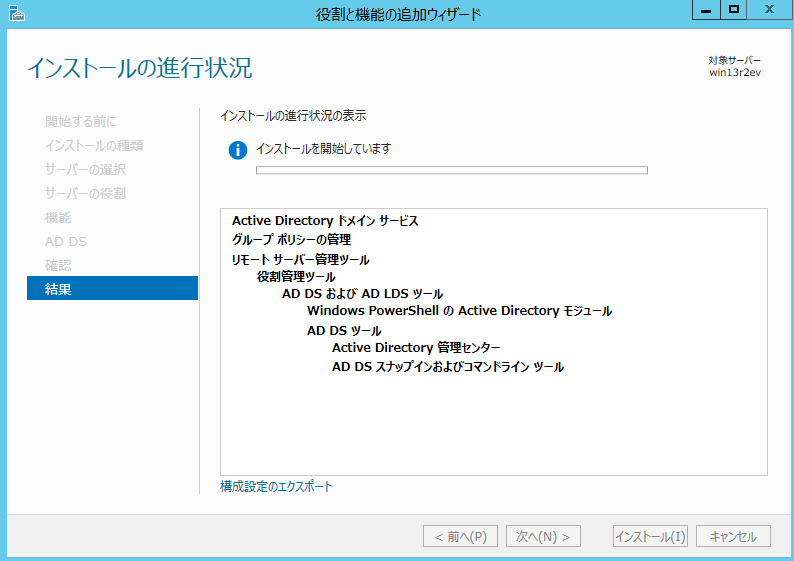Screen dimensions: 794x561
Task: Select グループ ポリシーの管理 entry
Action: pos(291,240)
